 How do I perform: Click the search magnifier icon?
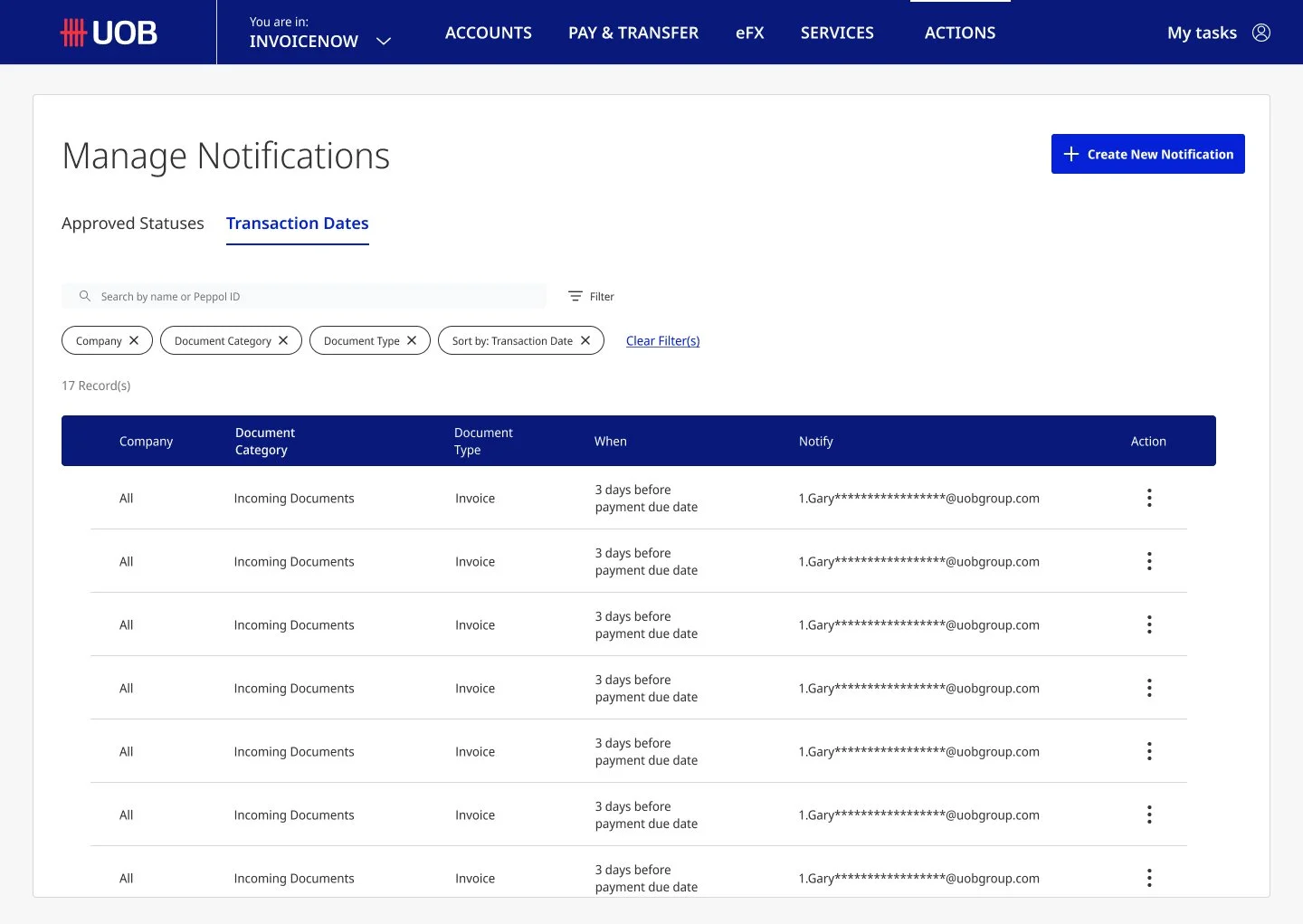pos(85,296)
